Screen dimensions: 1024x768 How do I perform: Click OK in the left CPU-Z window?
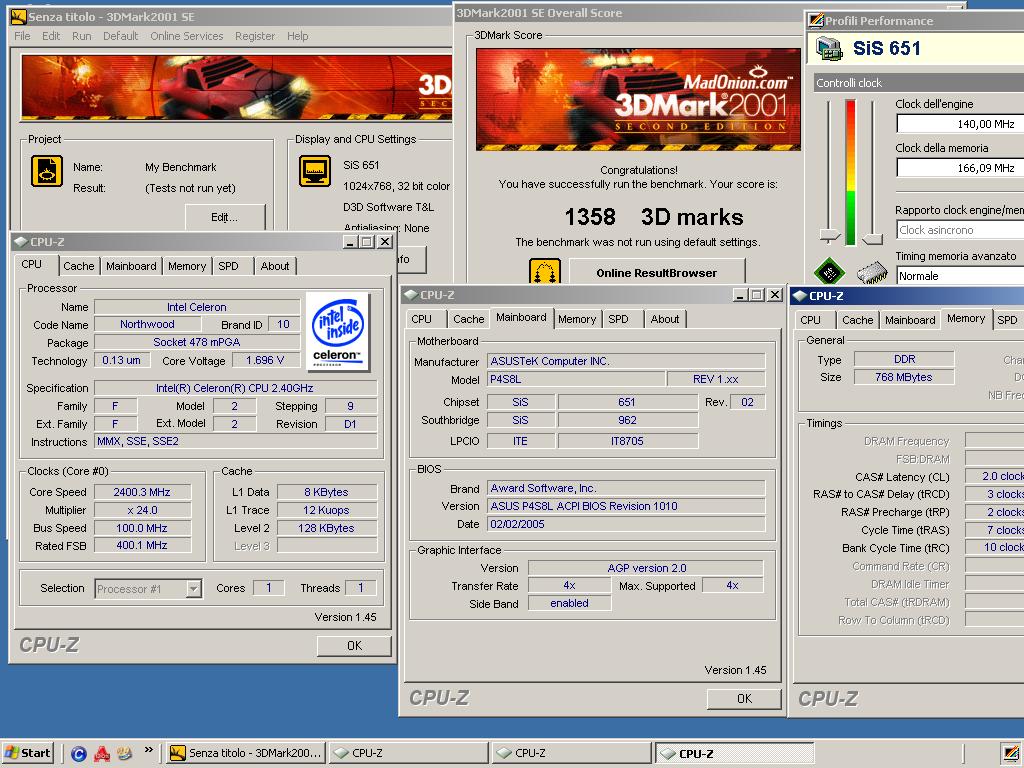coord(354,645)
